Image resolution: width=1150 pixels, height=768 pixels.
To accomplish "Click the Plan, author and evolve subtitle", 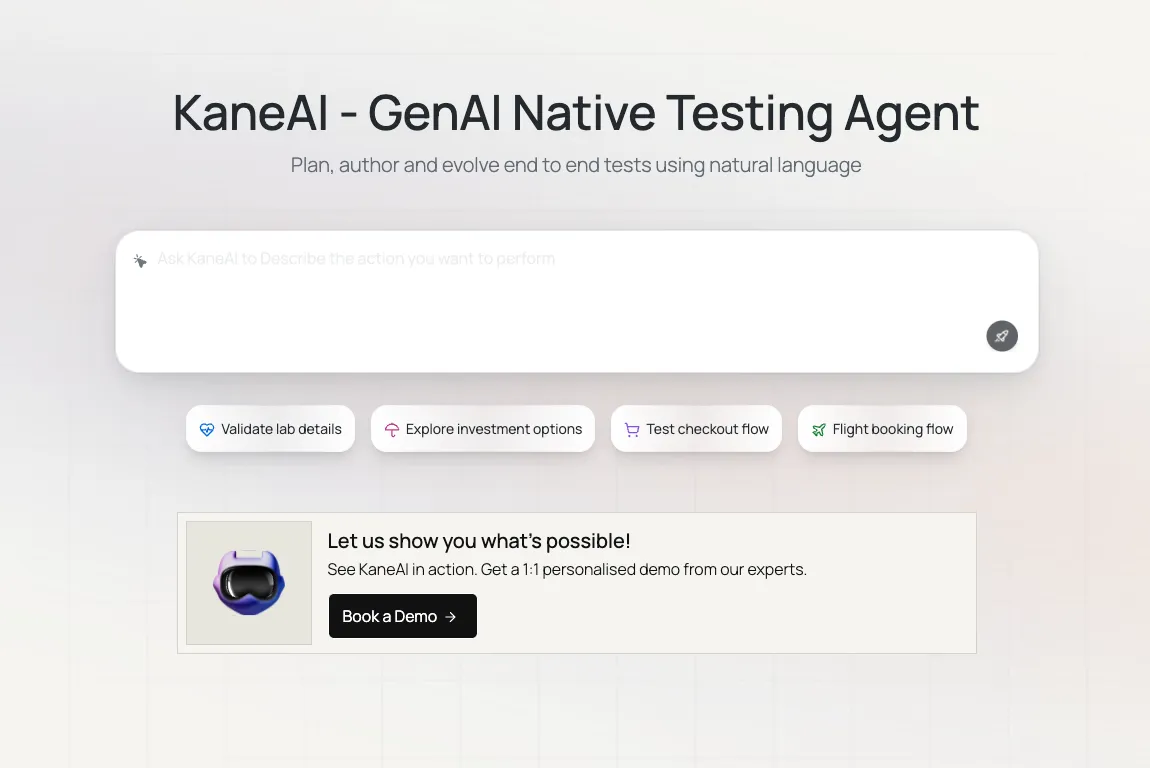I will coord(576,165).
